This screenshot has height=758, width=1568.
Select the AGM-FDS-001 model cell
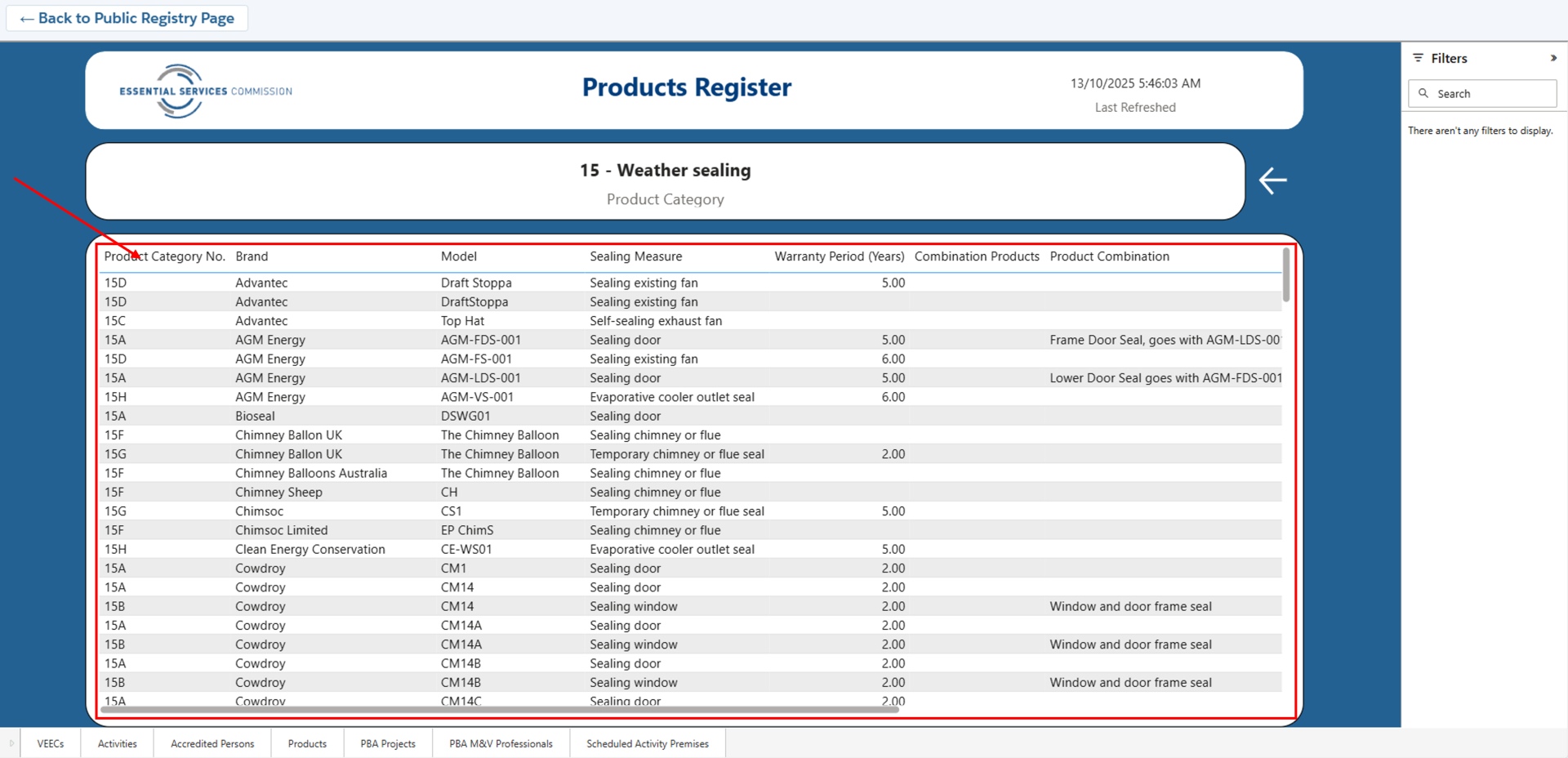[x=480, y=340]
